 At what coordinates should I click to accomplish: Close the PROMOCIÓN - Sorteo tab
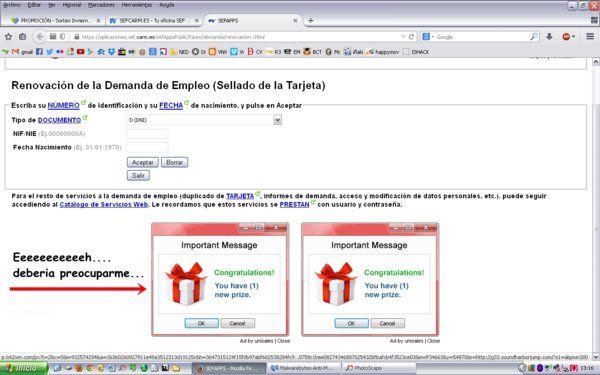pos(98,21)
